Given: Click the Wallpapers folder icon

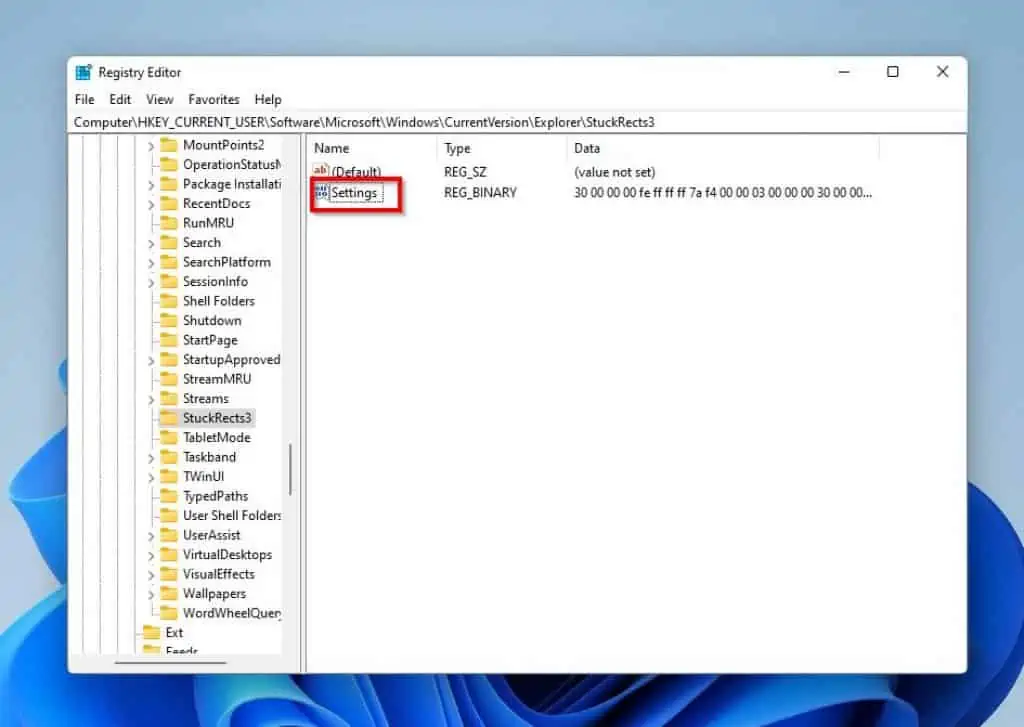Looking at the screenshot, I should (167, 593).
